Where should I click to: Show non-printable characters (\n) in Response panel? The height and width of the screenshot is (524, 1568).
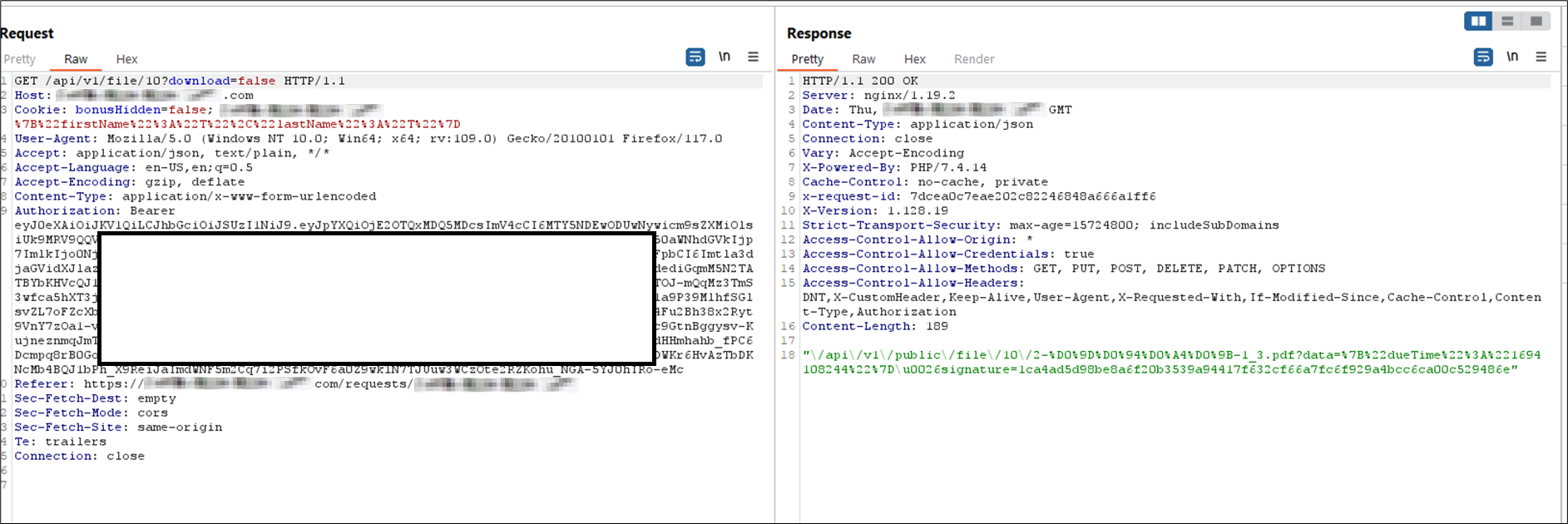[1512, 57]
